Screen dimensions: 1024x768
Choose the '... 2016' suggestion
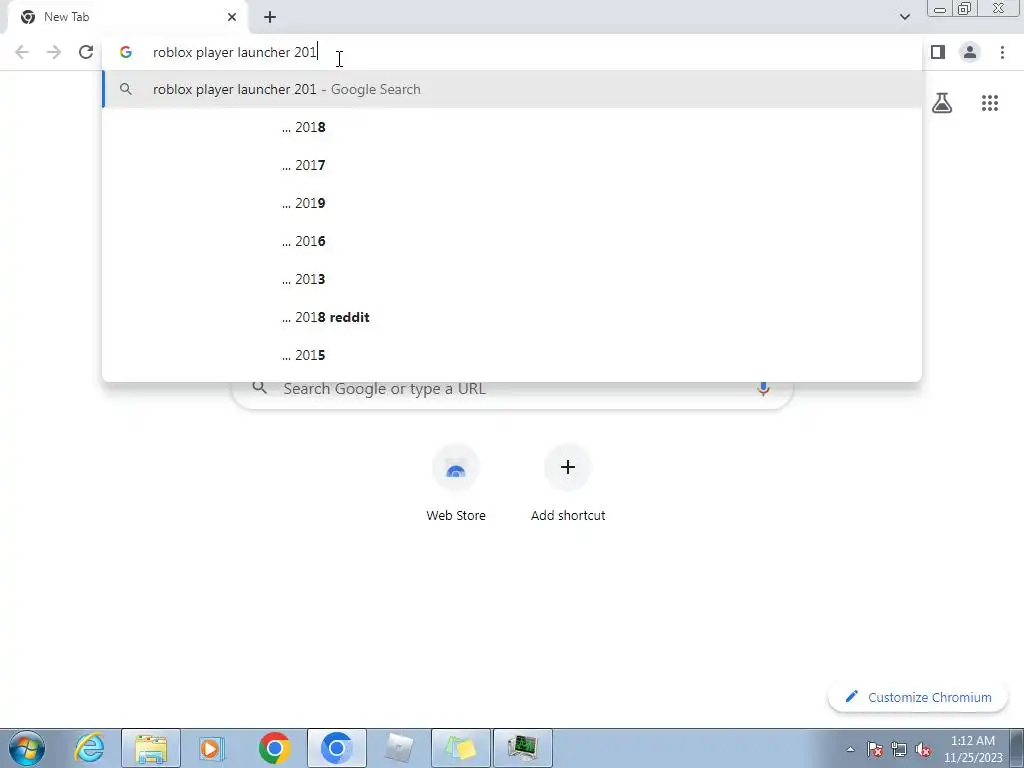[512, 241]
